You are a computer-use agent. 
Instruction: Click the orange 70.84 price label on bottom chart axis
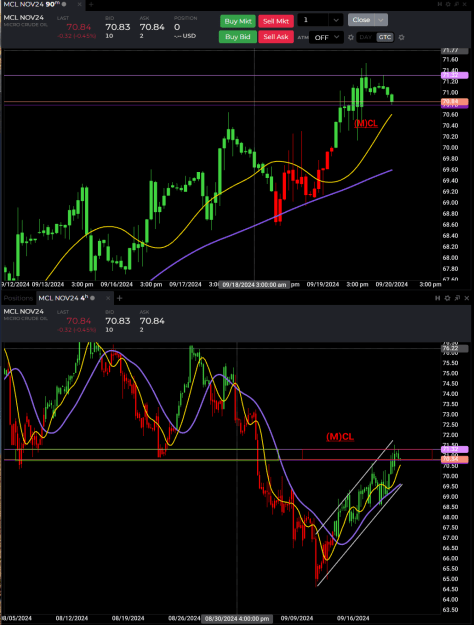click(x=454, y=460)
